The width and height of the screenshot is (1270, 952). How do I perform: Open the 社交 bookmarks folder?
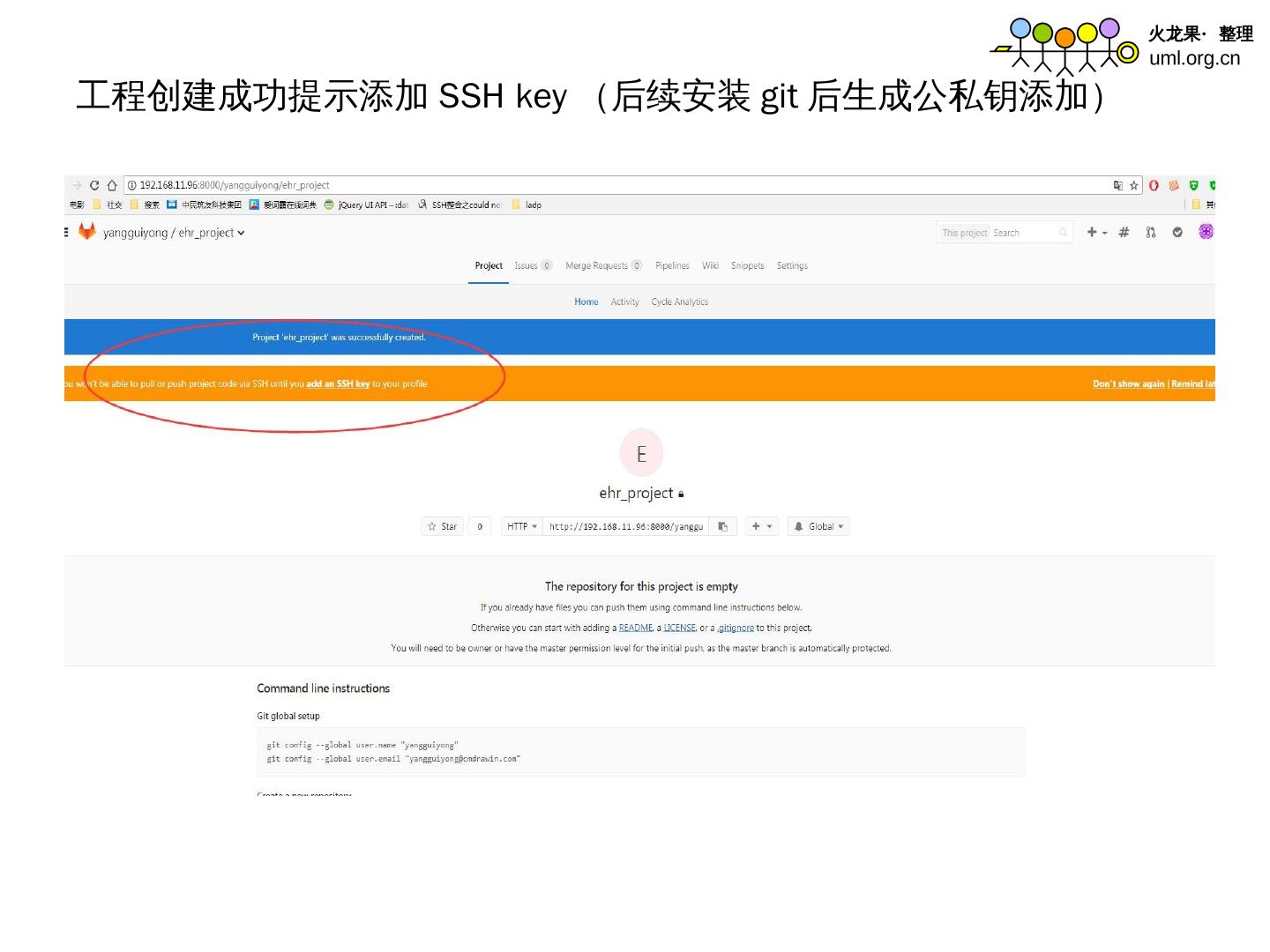point(108,205)
